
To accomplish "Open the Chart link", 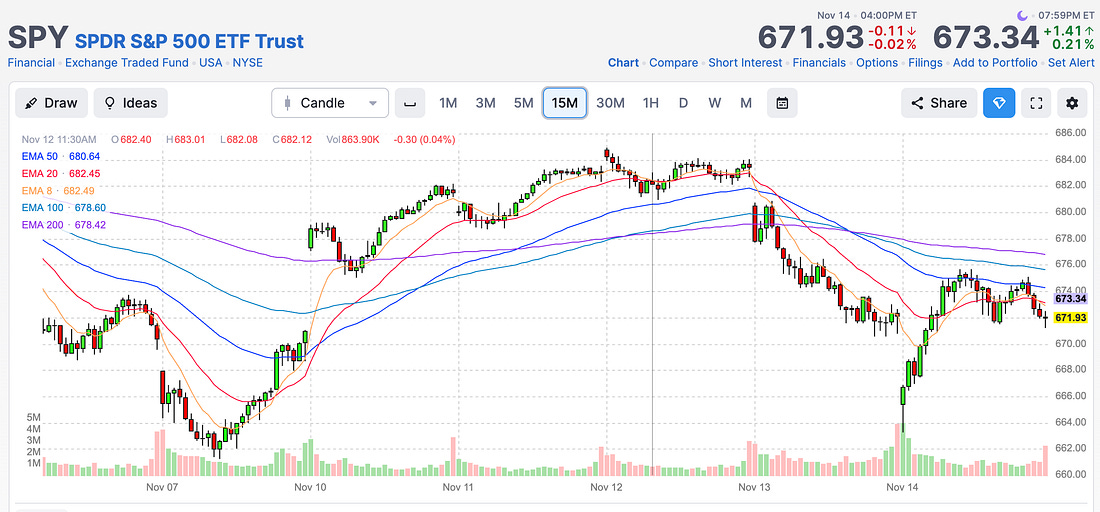I will tap(623, 62).
